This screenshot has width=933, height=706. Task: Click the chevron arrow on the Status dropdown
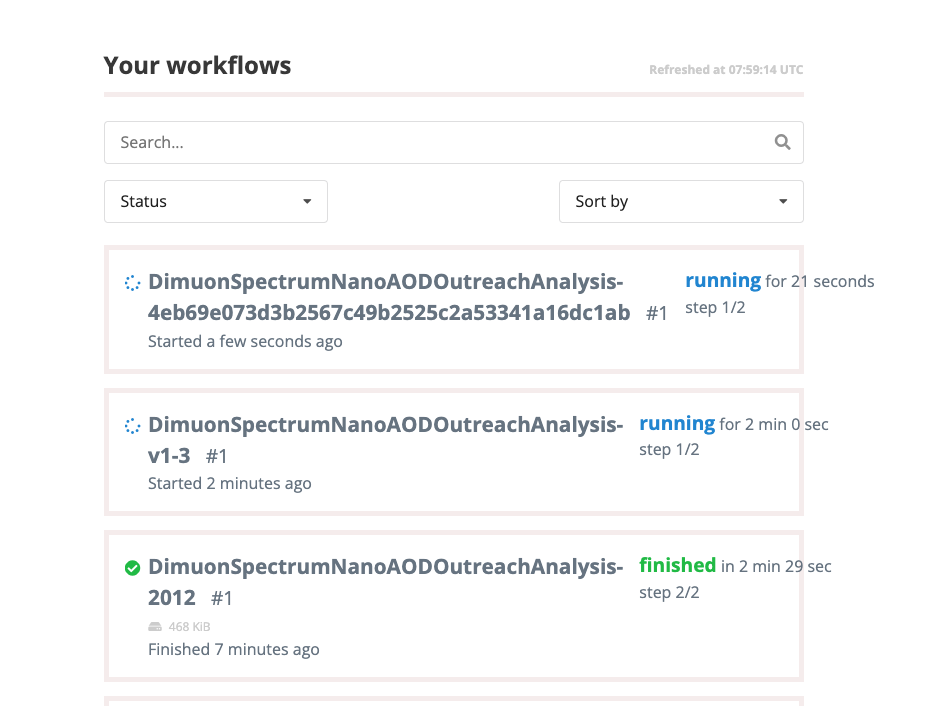coord(307,201)
